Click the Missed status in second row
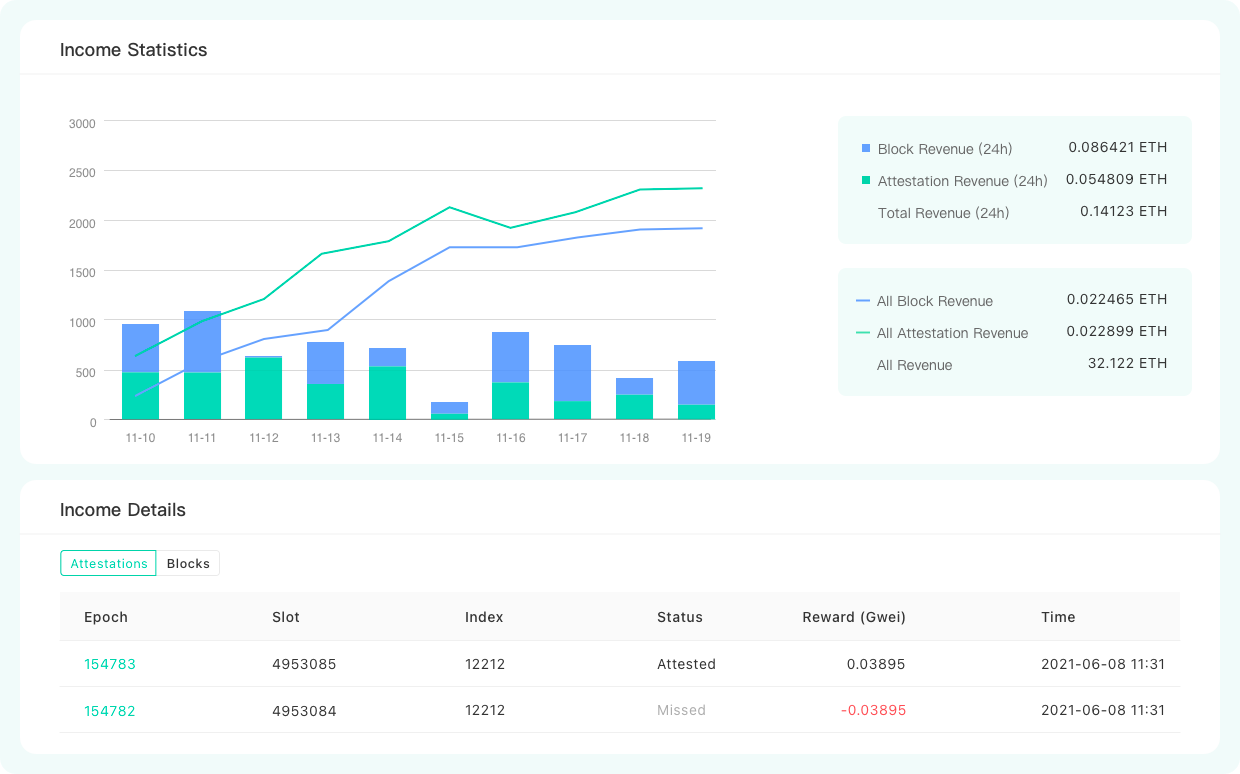Viewport: 1240px width, 774px height. pyautogui.click(x=681, y=711)
